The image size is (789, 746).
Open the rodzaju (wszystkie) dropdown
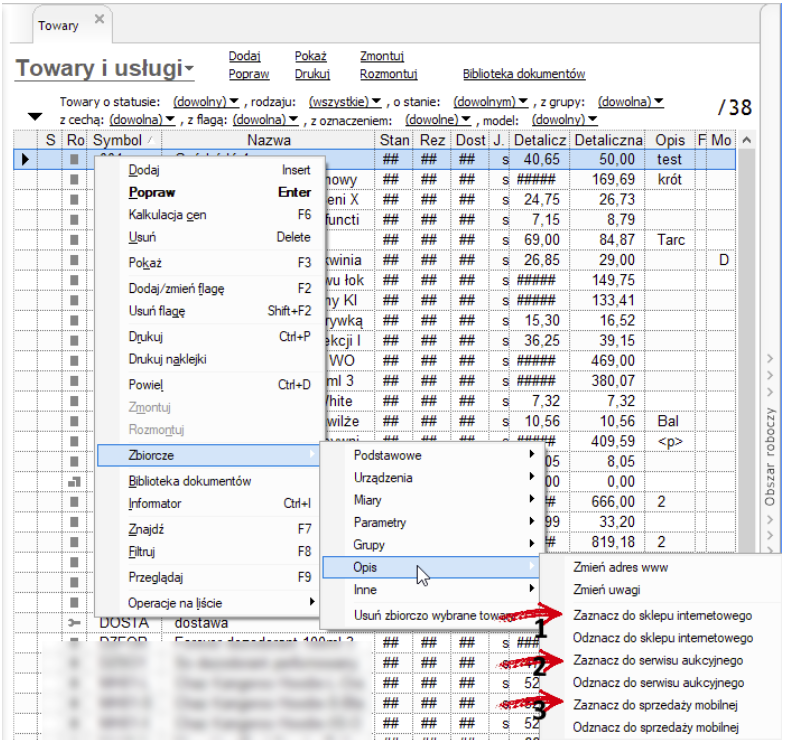tap(345, 102)
